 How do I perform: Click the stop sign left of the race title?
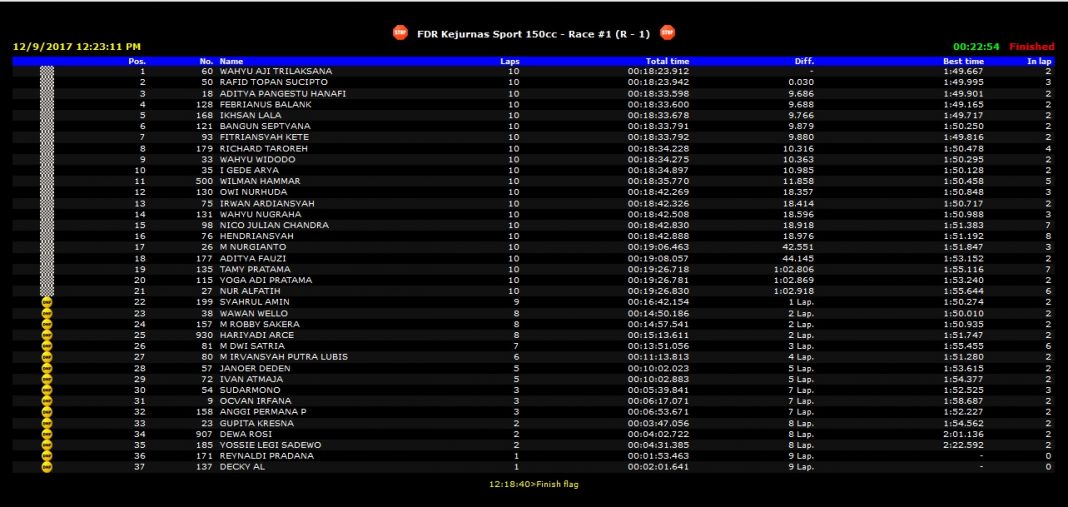(x=400, y=33)
